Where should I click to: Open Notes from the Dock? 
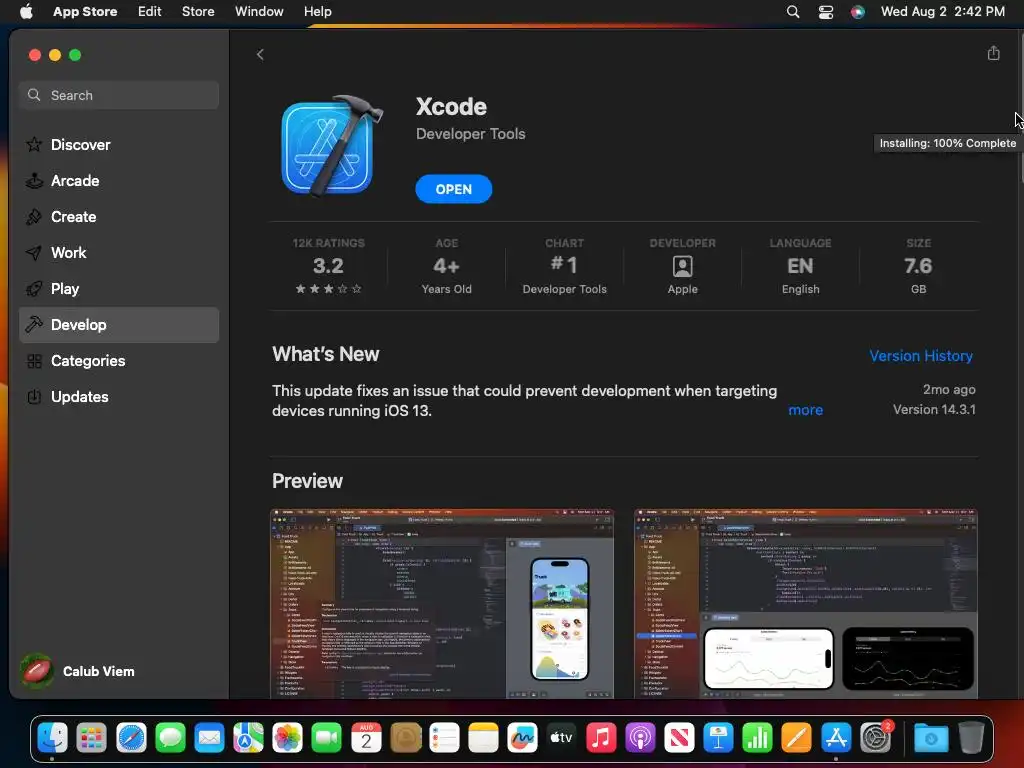coord(483,738)
